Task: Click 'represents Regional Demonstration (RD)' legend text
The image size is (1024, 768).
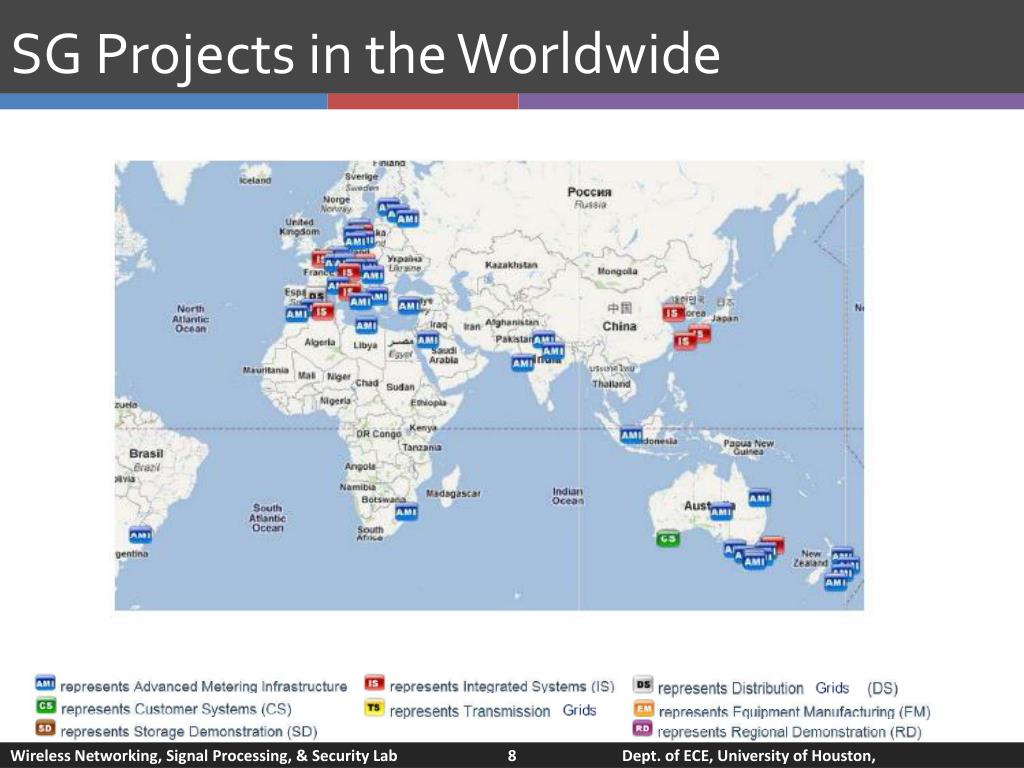Action: [x=790, y=732]
